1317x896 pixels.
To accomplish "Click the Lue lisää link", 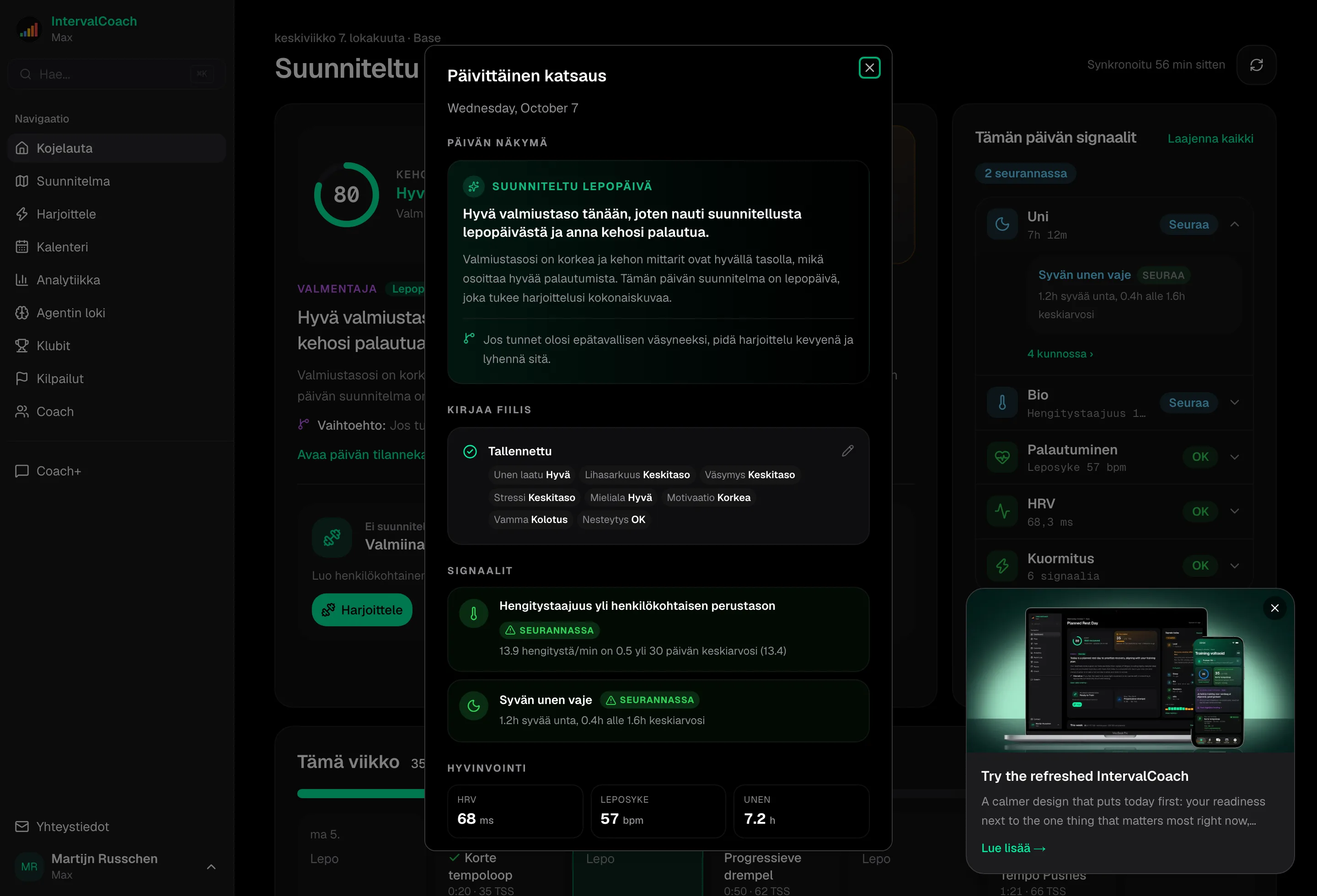I will click(x=1013, y=848).
